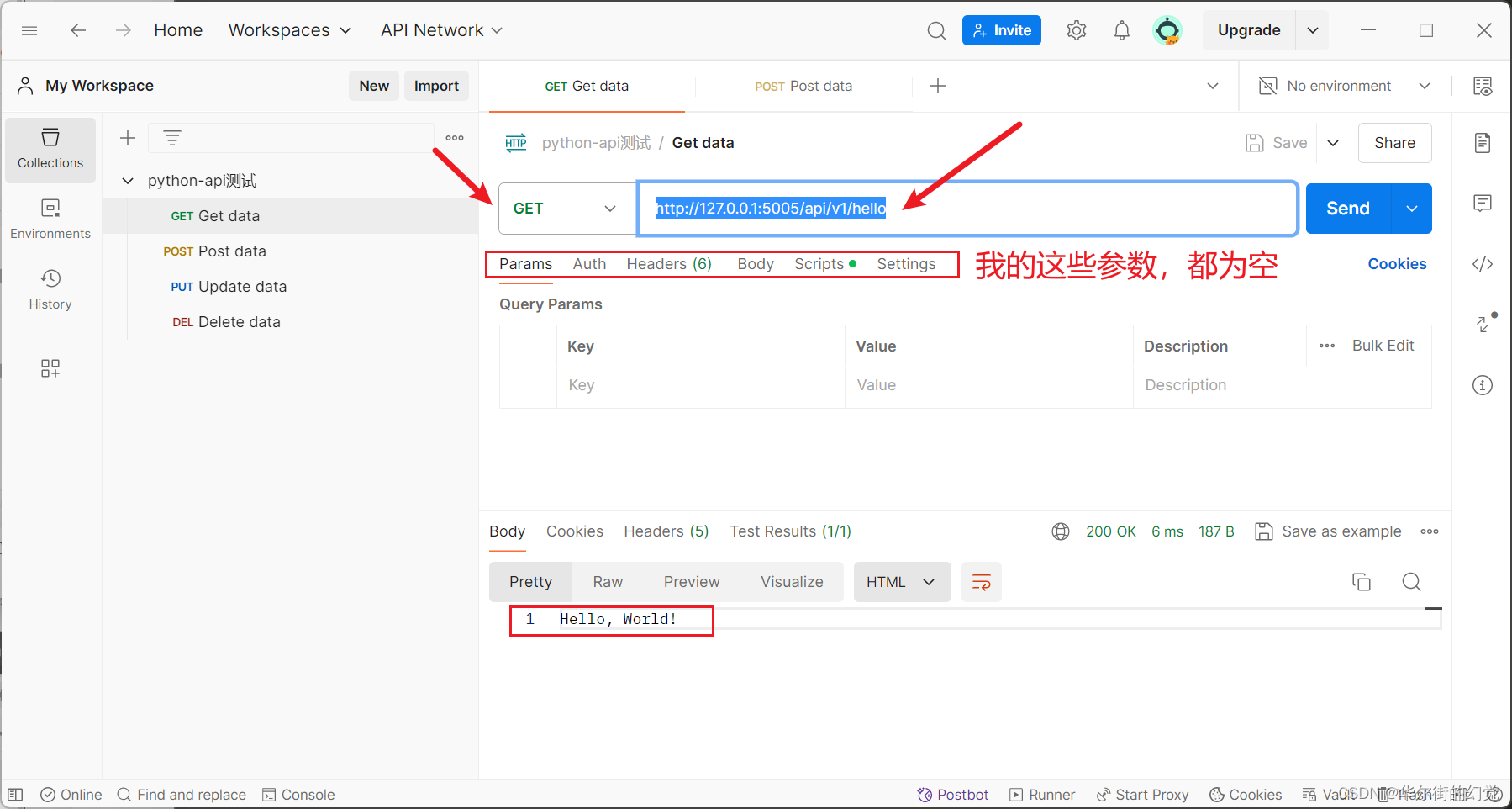Open notifications bell icon
The width and height of the screenshot is (1512, 809).
point(1121,31)
